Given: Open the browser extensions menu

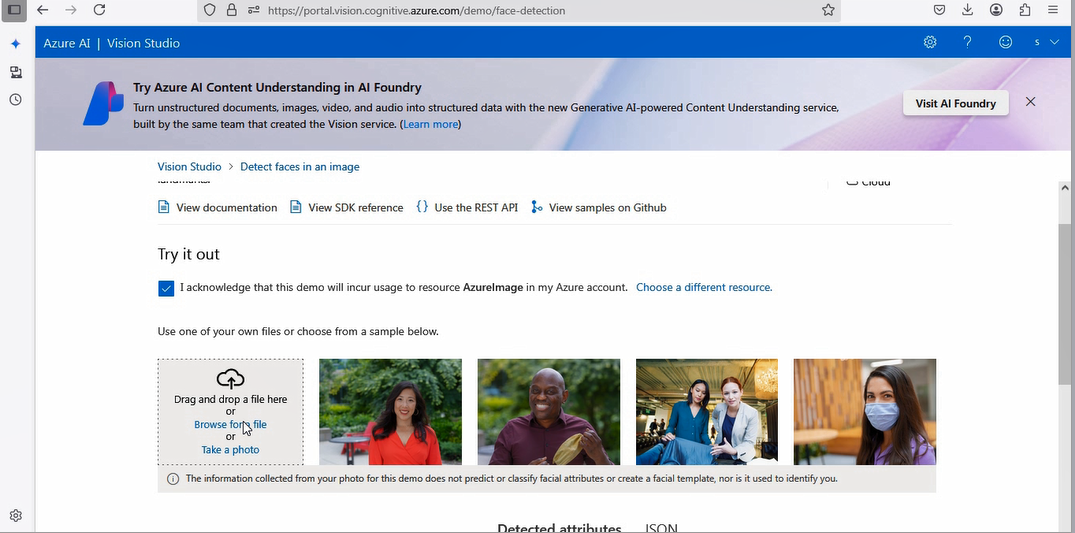Looking at the screenshot, I should [1025, 10].
